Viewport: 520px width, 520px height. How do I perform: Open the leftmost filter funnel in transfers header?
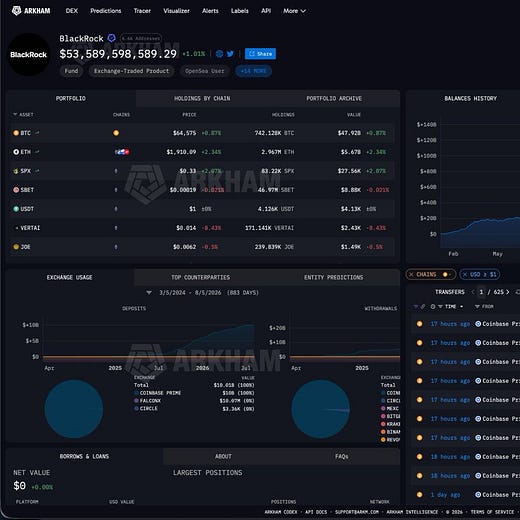click(415, 306)
